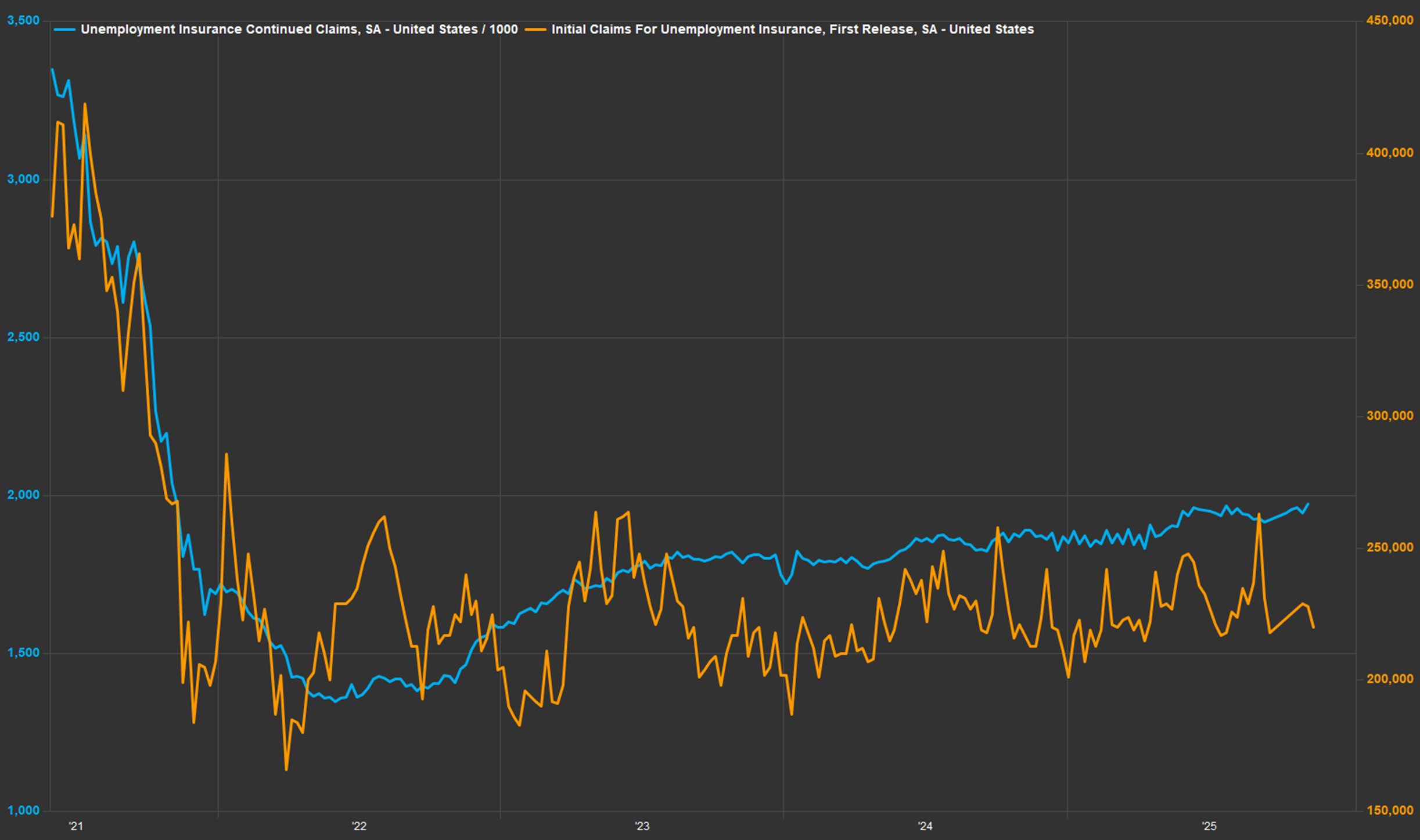Click the 450,000 label on right axis

1390,21
